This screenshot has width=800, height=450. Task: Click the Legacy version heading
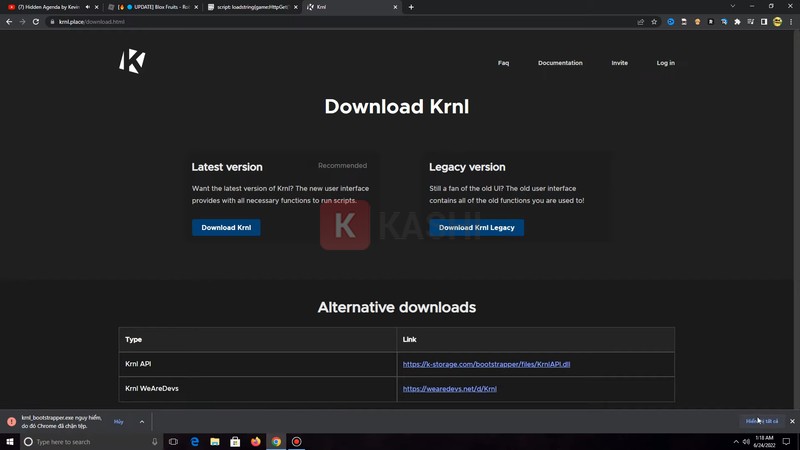coord(467,167)
